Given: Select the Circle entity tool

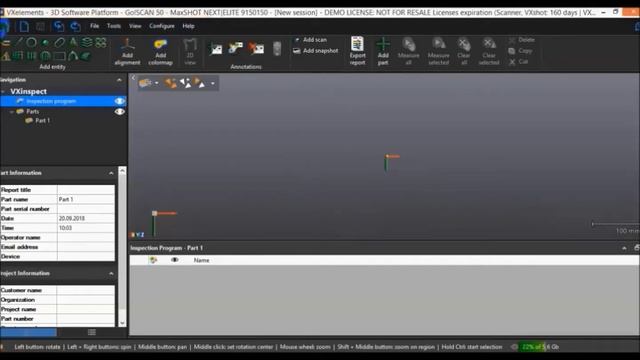Looking at the screenshot, I should [x=31, y=42].
